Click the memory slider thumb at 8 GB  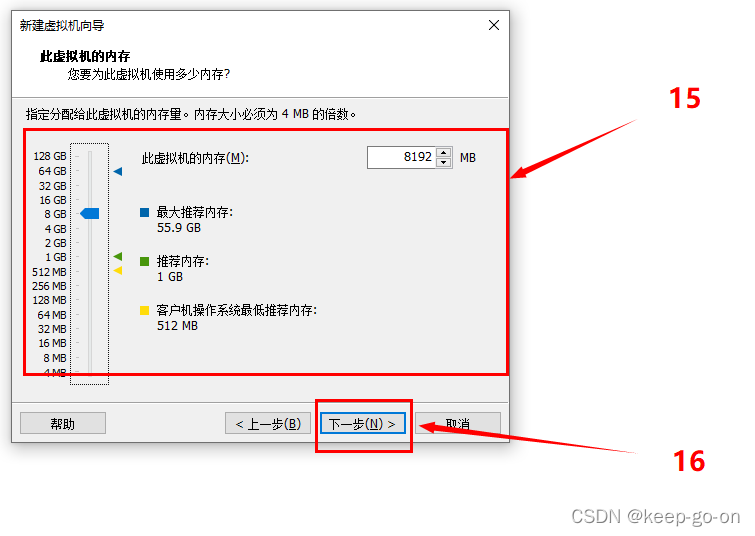[90, 213]
